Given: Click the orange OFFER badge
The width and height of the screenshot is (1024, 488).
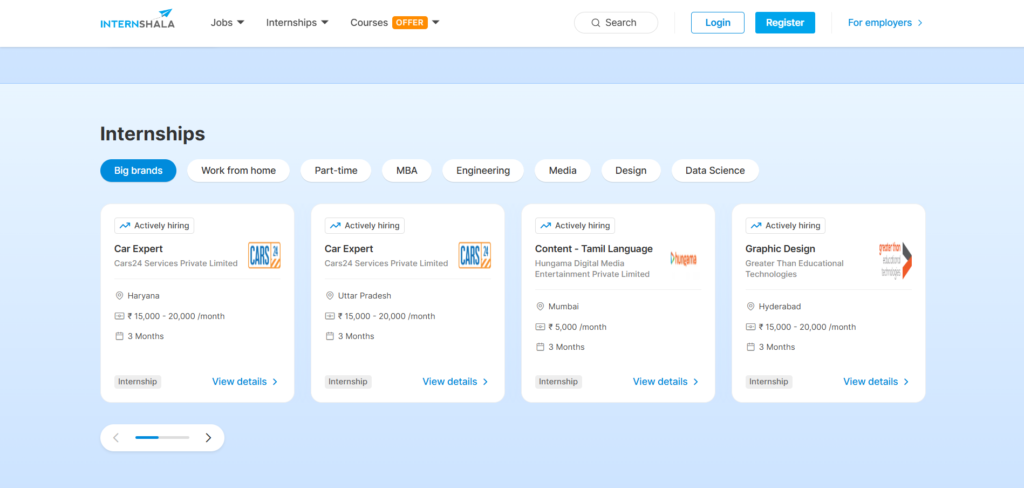Looking at the screenshot, I should (409, 22).
